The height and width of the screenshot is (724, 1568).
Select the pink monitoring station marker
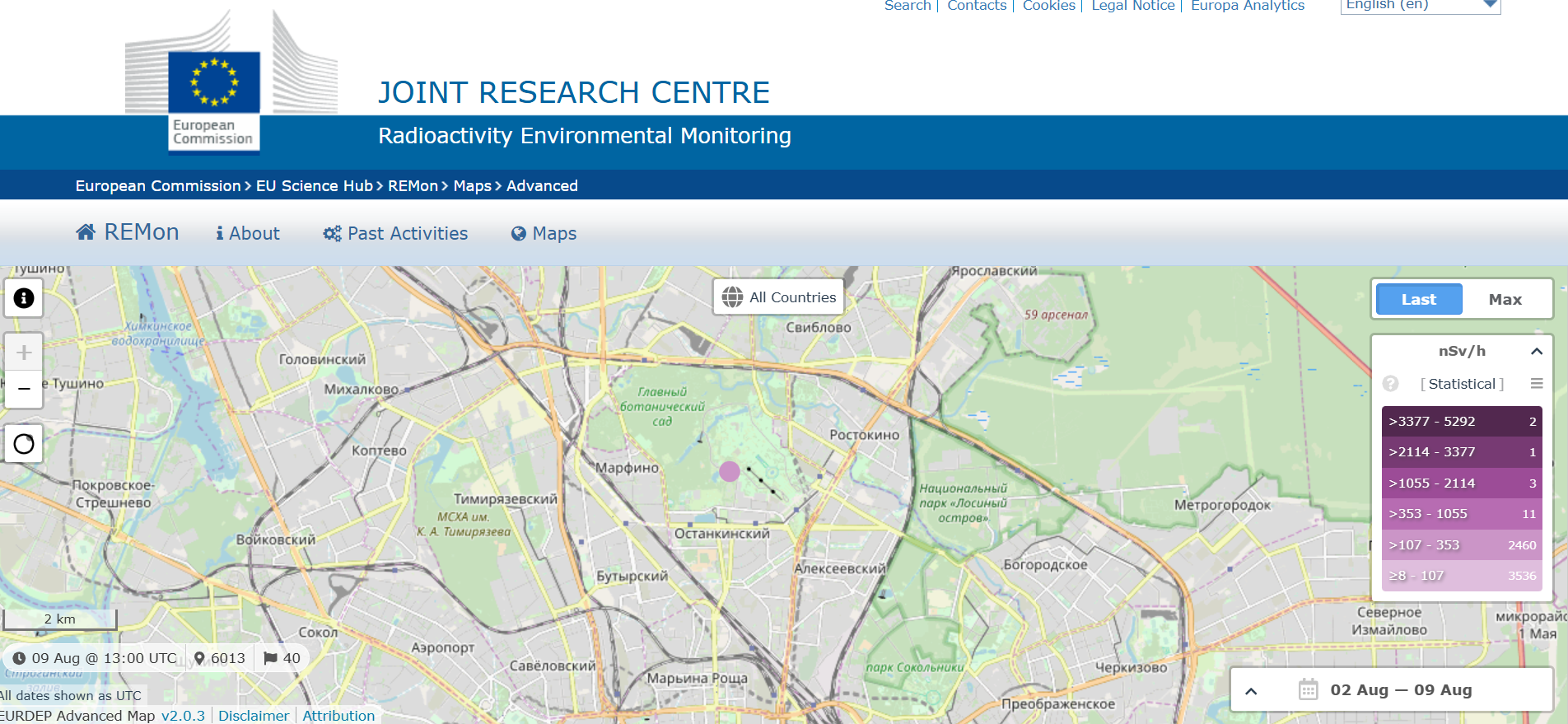(730, 471)
